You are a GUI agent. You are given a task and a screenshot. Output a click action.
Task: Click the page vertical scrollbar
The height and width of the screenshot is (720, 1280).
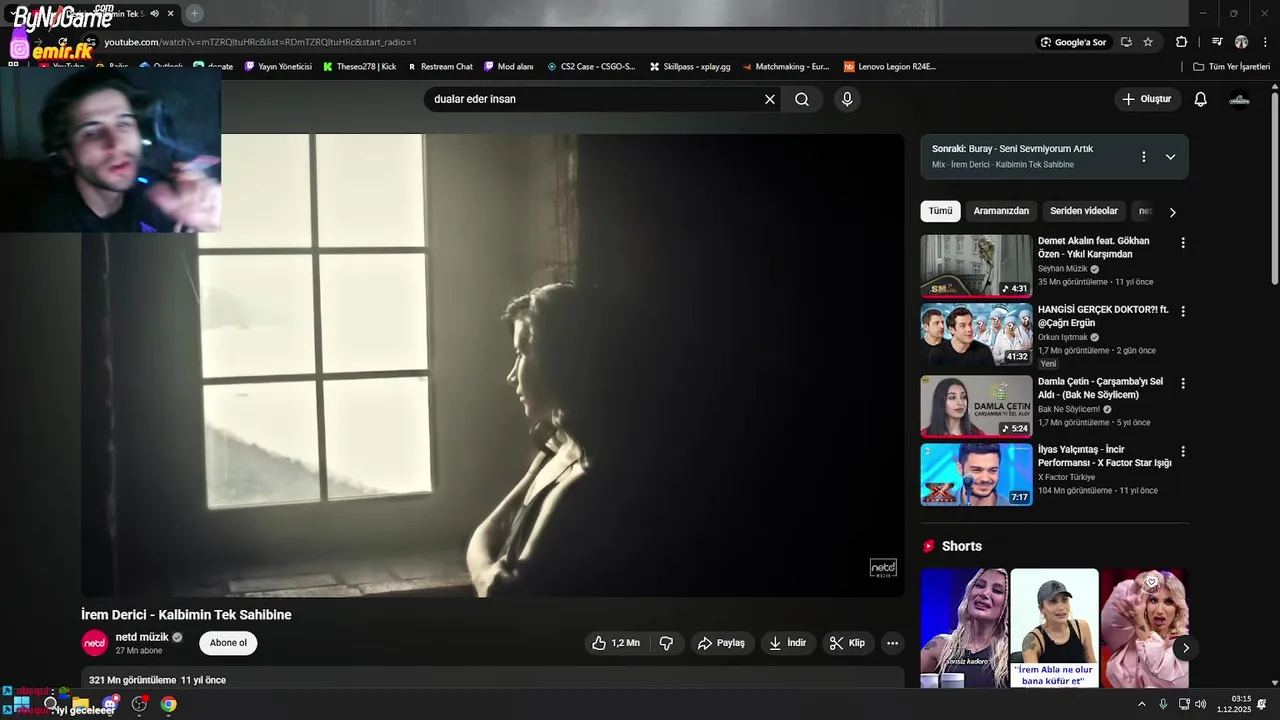coord(1275,189)
